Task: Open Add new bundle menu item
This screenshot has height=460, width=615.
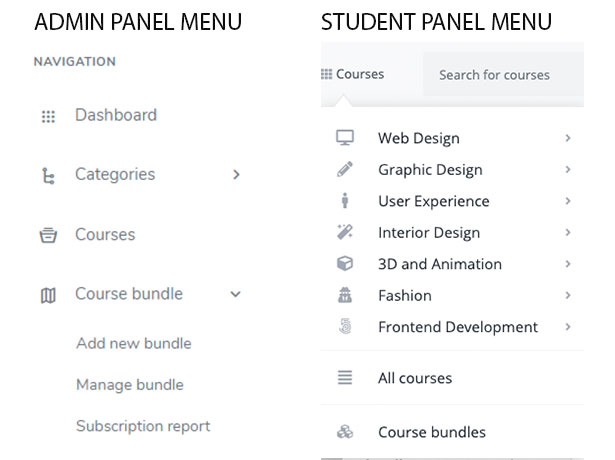Action: 133,343
